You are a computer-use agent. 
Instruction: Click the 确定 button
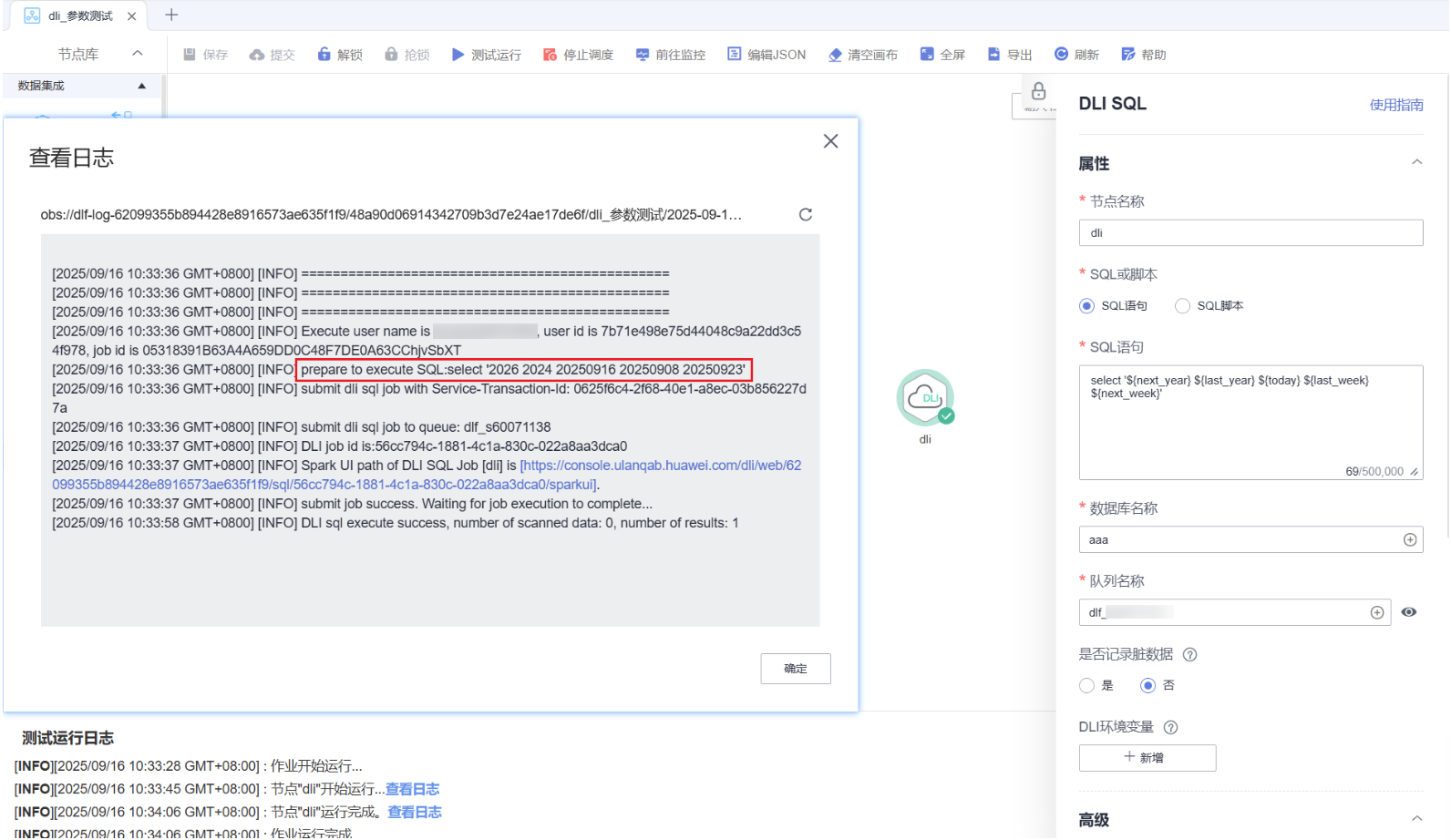(x=796, y=669)
